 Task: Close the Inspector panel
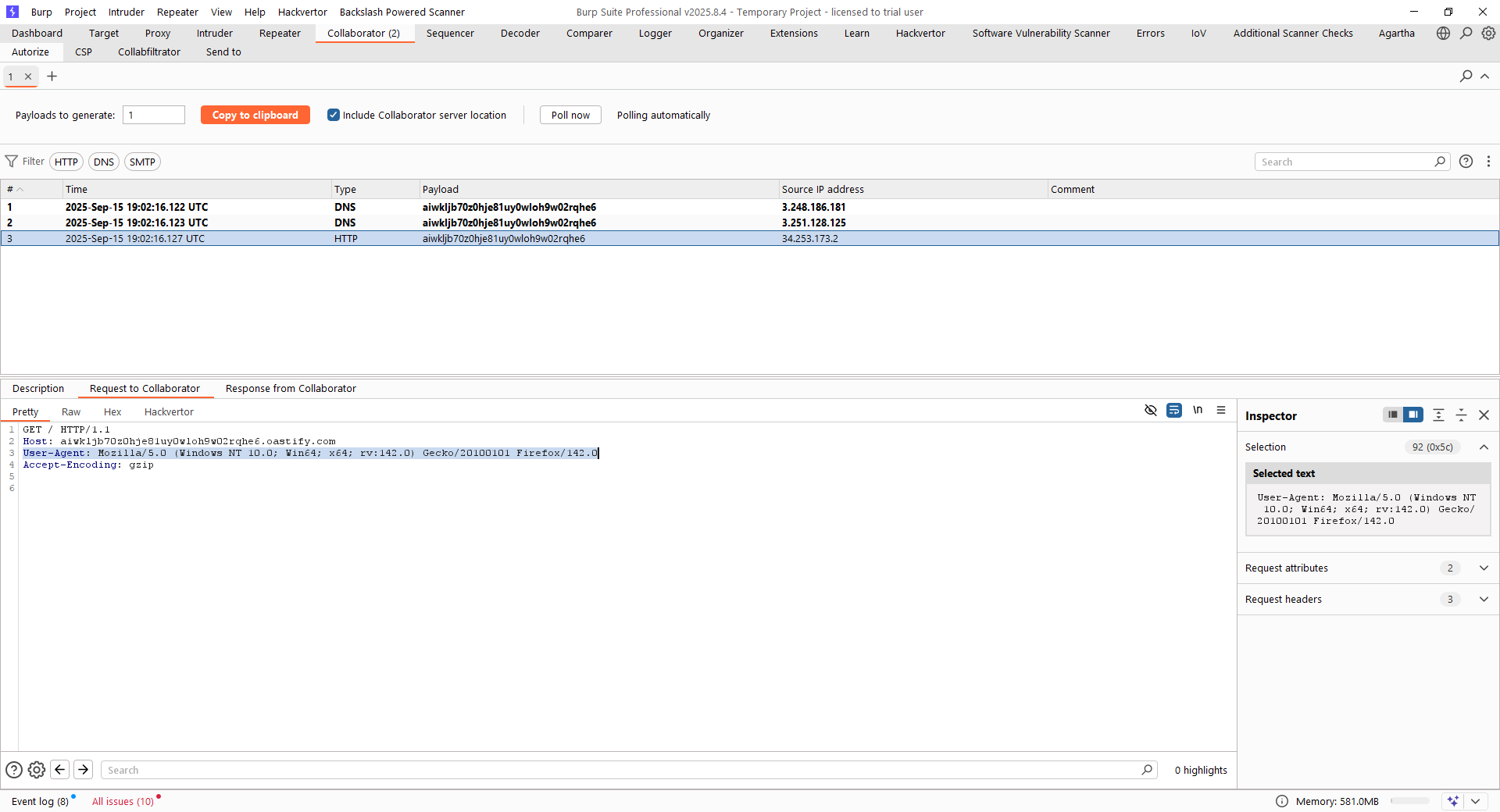1484,415
